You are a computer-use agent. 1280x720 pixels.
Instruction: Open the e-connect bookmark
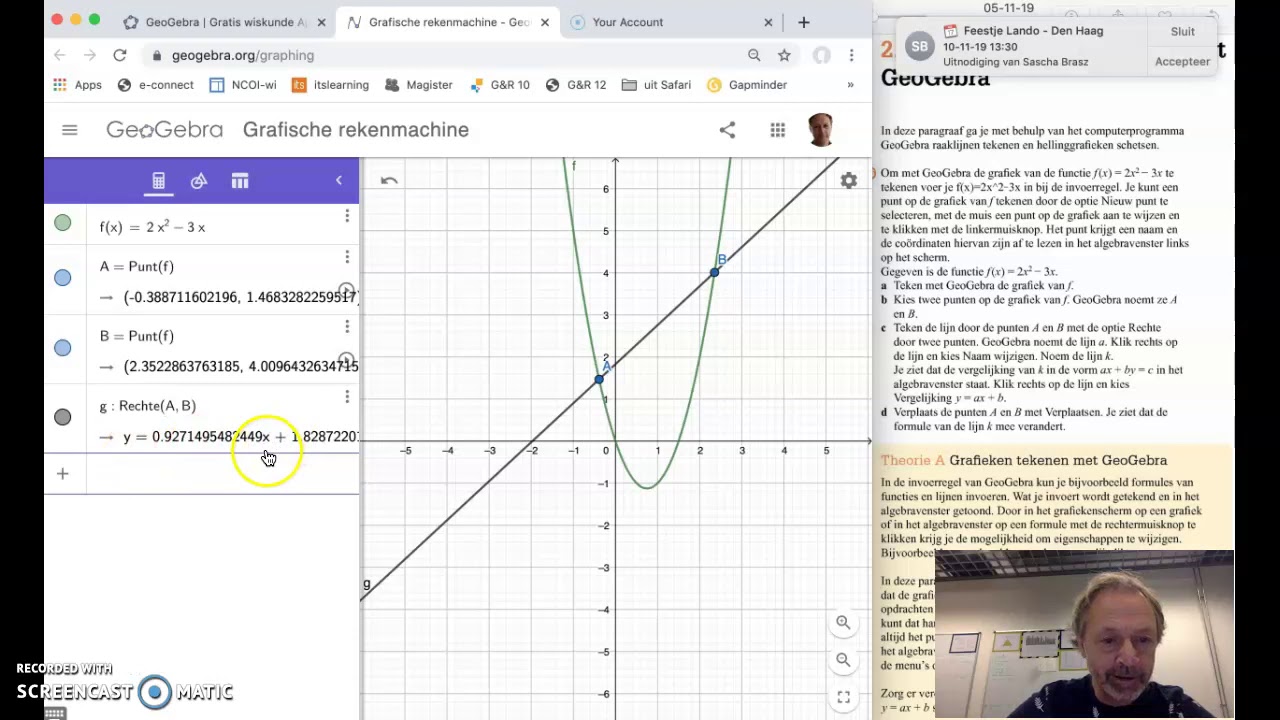(155, 85)
